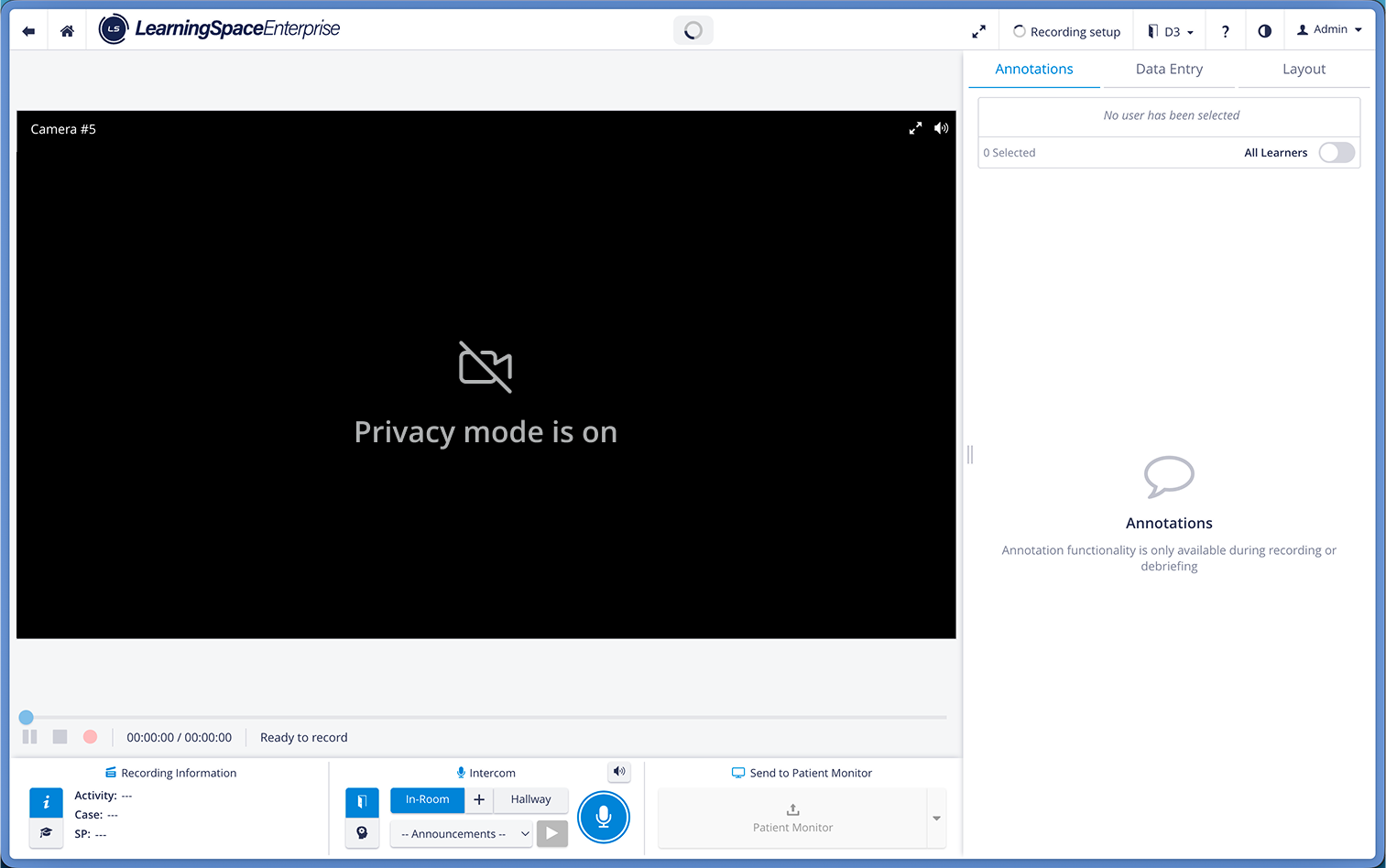The height and width of the screenshot is (868, 1386).
Task: Click the LearningSpace Enterprise logo
Action: [x=219, y=29]
